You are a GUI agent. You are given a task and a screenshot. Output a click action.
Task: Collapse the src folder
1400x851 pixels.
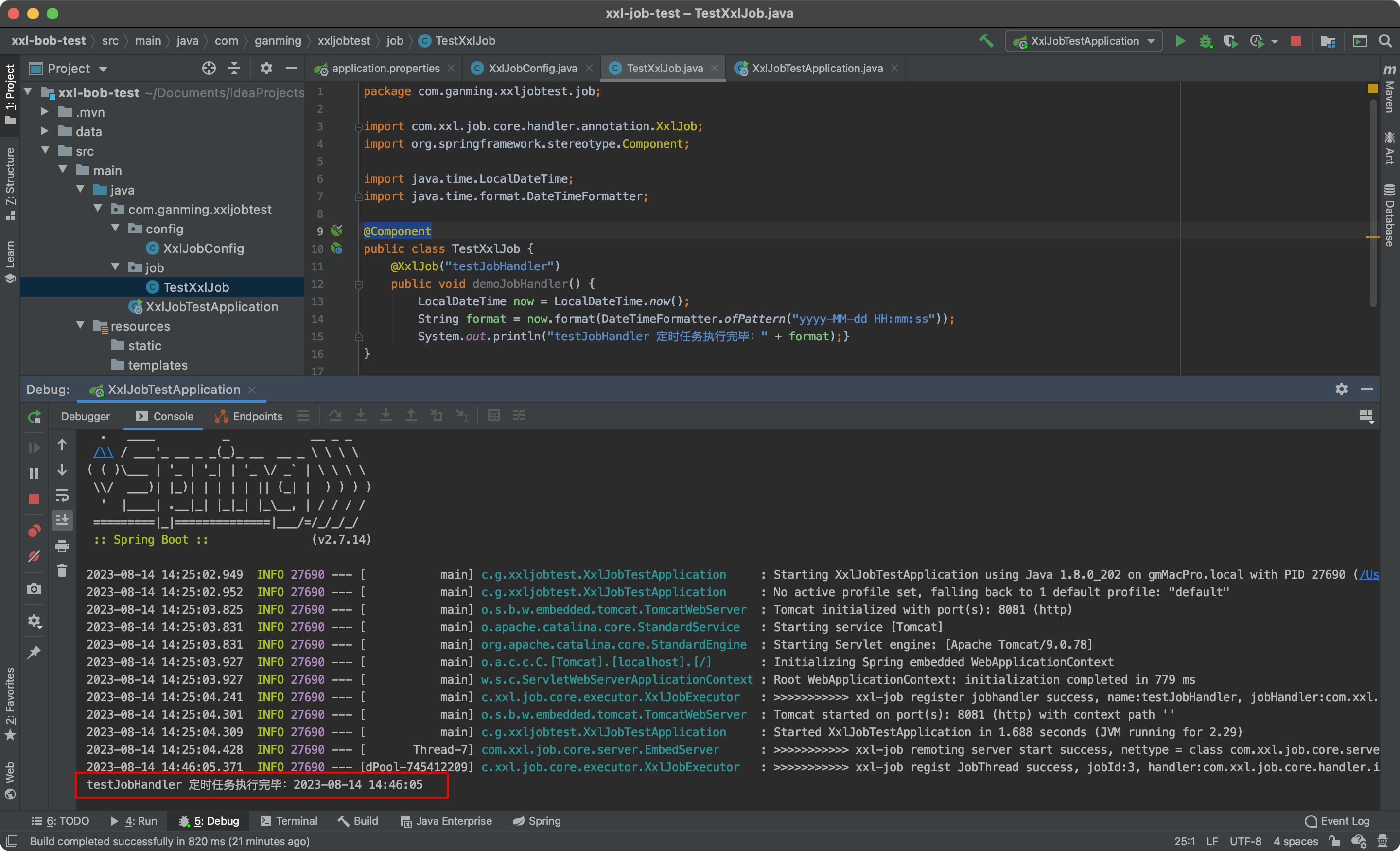(45, 150)
